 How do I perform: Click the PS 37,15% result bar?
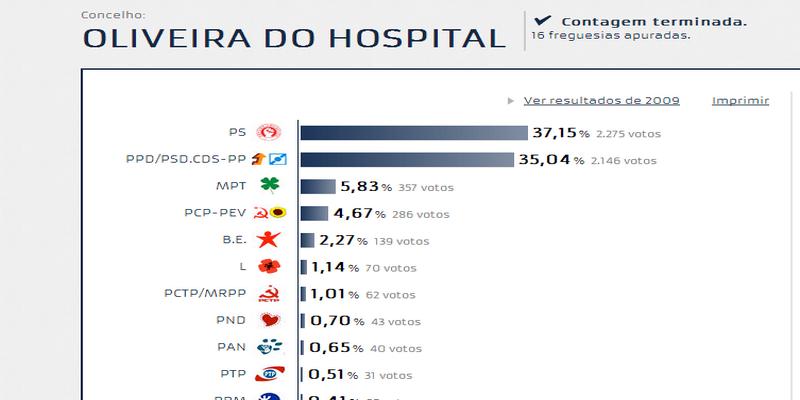pos(414,133)
